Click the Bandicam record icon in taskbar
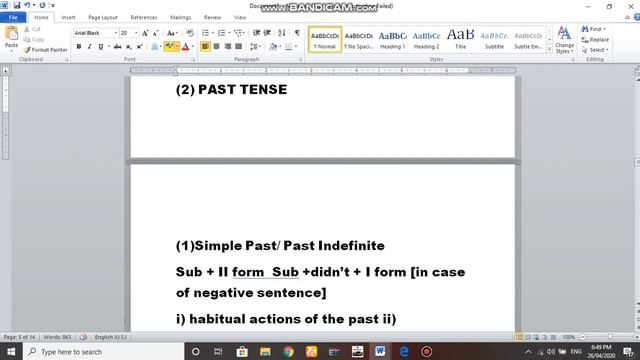This screenshot has width=640, height=360. pos(427,351)
